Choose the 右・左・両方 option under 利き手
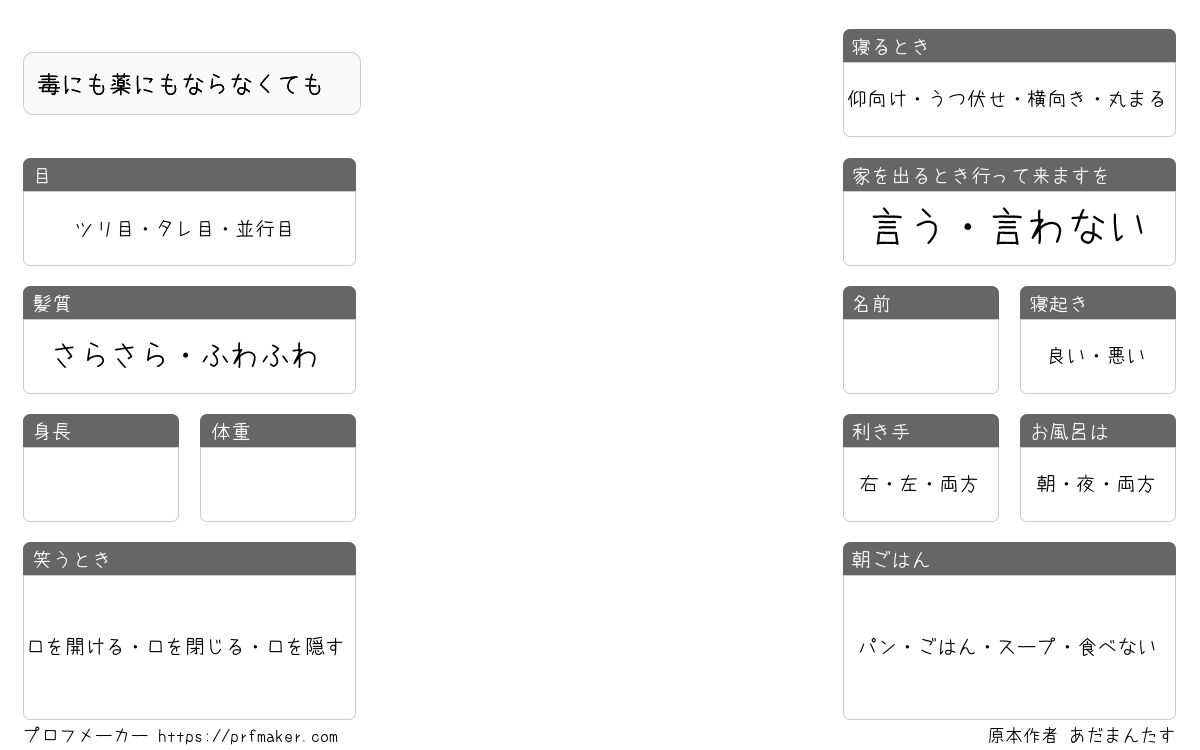1200x750 pixels. pyautogui.click(x=919, y=484)
